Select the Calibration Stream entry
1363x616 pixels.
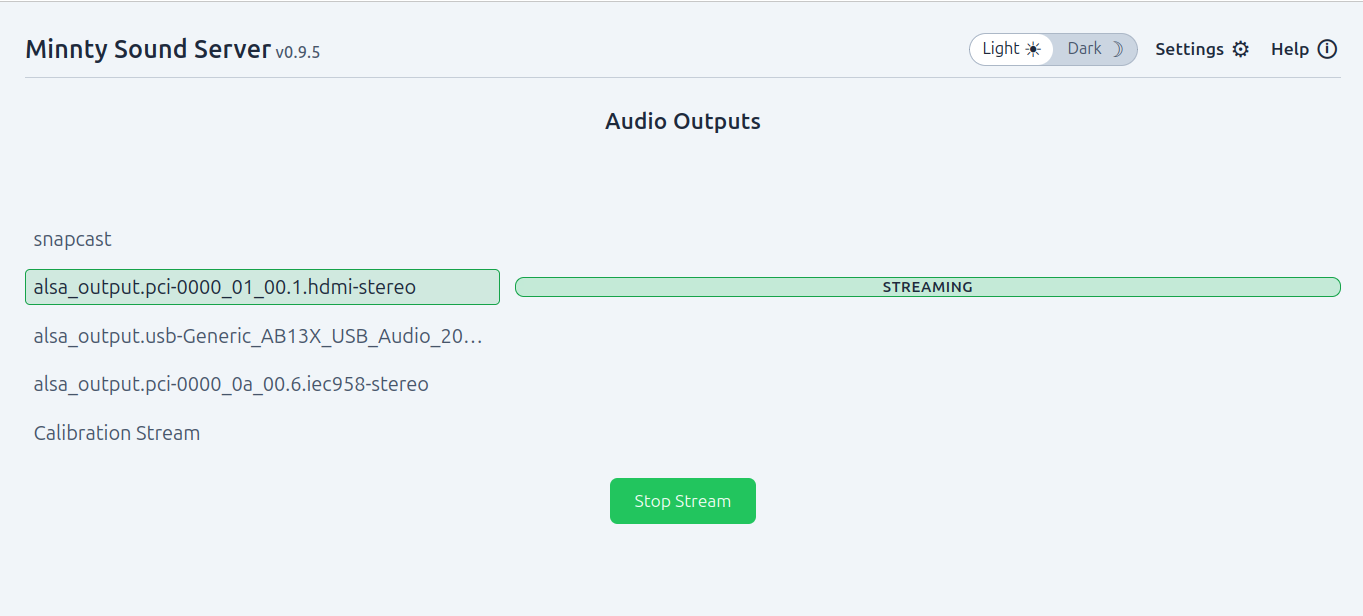[x=262, y=433]
